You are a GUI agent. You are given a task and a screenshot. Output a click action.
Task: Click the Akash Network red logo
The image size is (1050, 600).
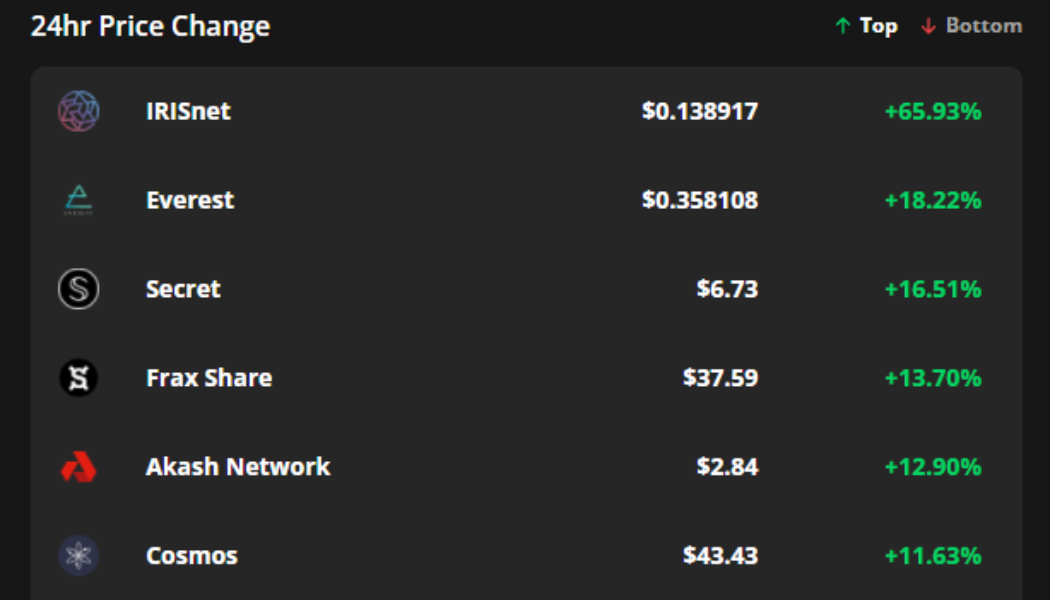tap(78, 467)
